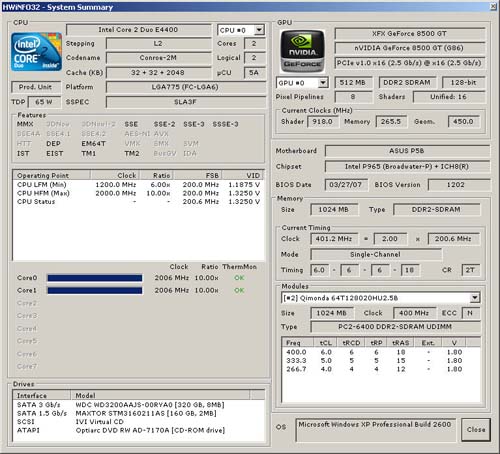Select the Optiarc DVD RW AD-7170A row

coord(138,430)
